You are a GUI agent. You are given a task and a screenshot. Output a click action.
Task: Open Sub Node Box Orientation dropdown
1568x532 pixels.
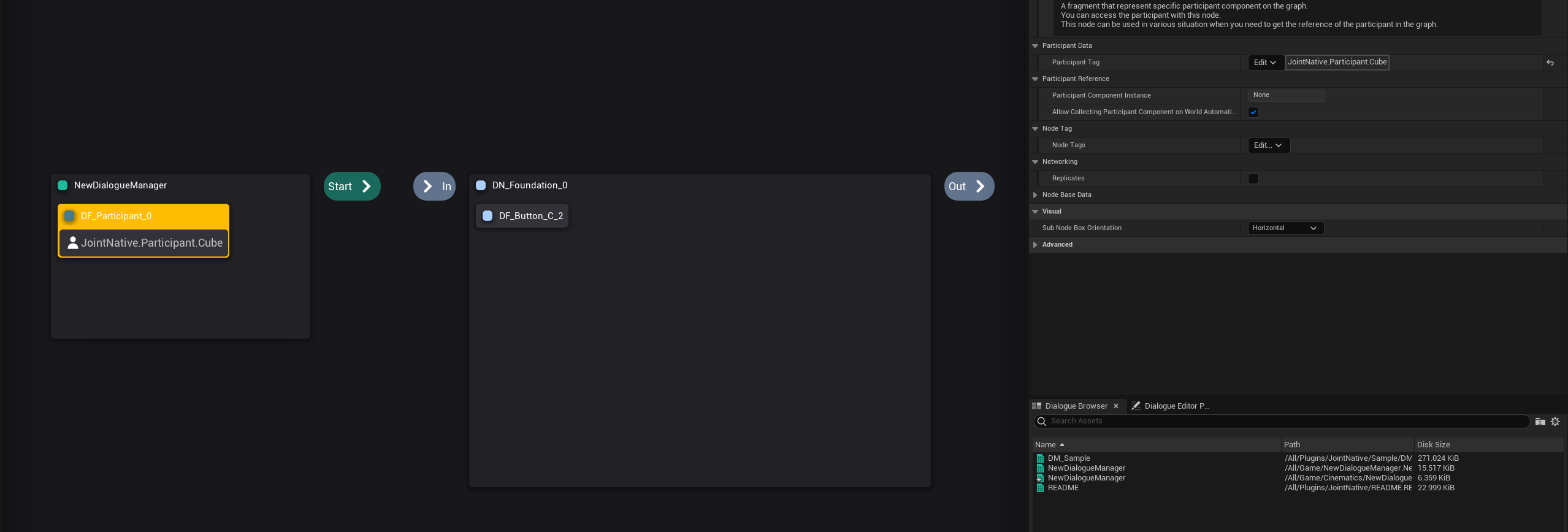coord(1285,228)
